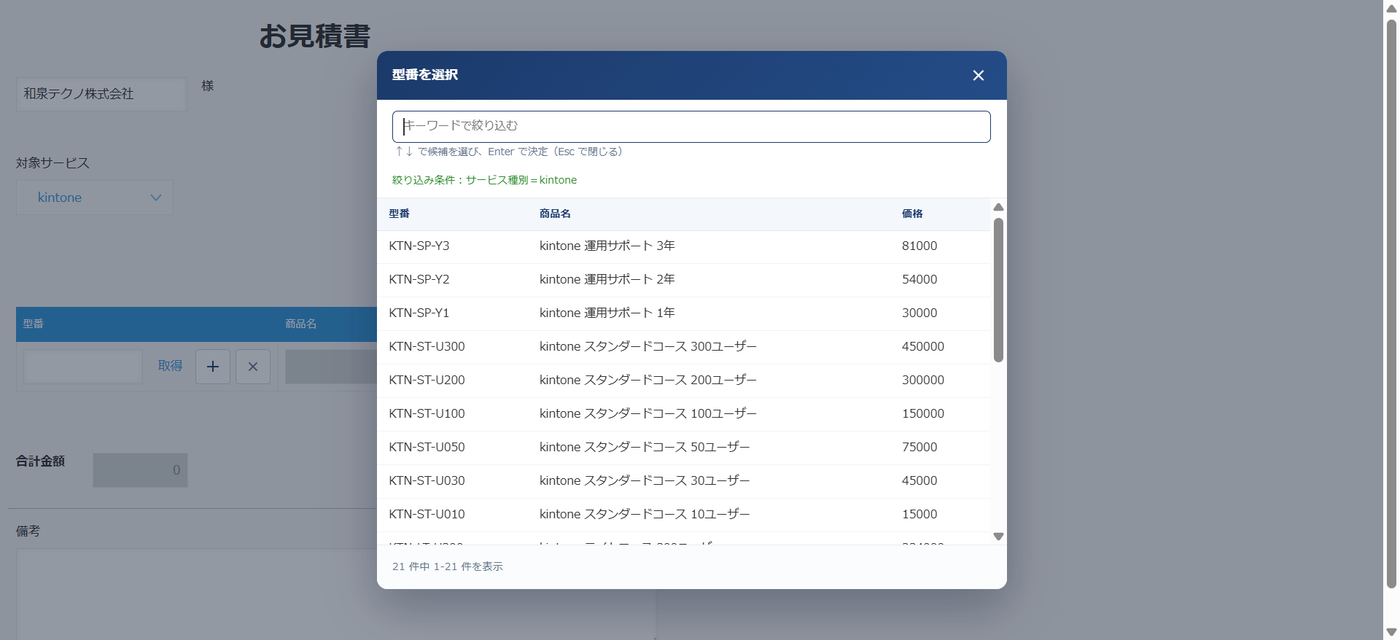Click the 商品名 column header in dialog
The image size is (1400, 640).
point(555,214)
